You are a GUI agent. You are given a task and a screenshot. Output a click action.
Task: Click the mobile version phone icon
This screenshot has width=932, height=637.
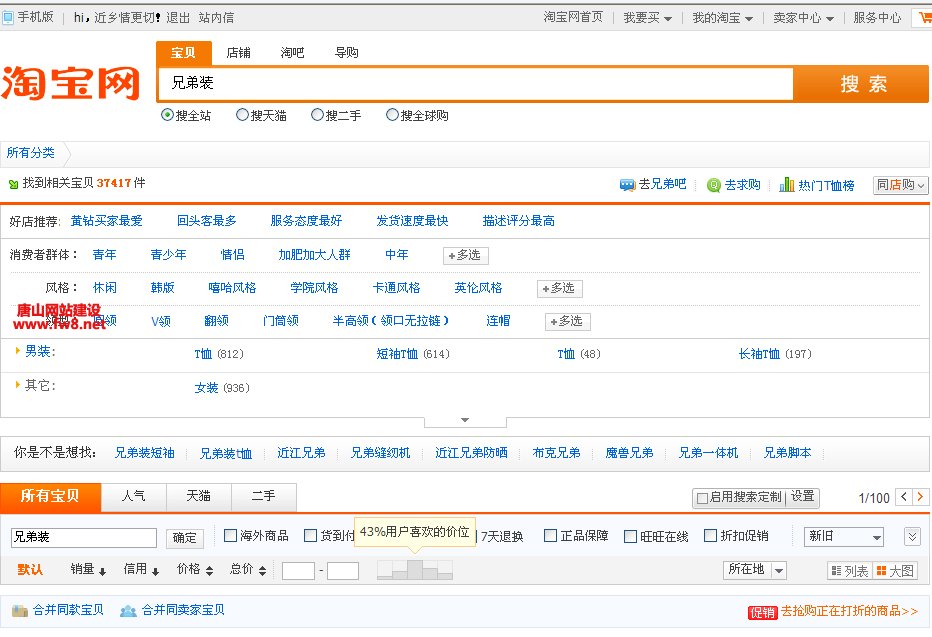tap(8, 17)
